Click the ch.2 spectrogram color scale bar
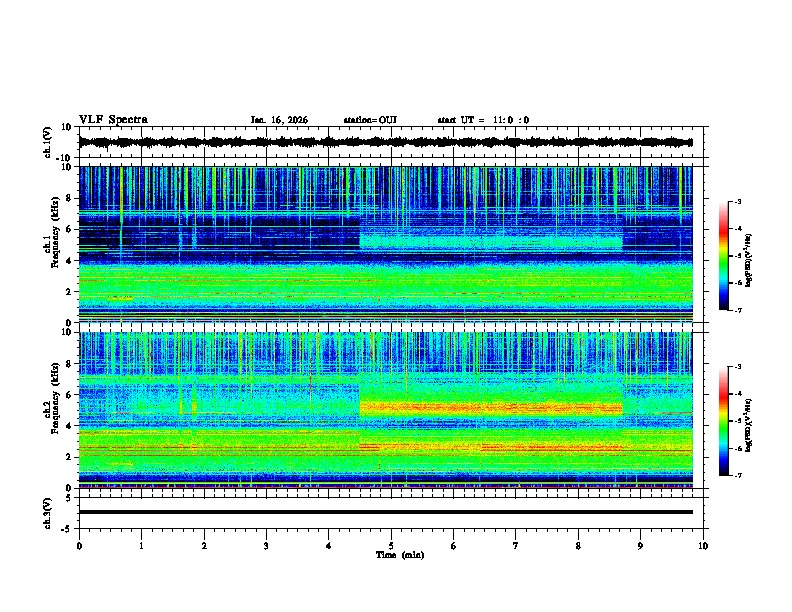 (x=724, y=421)
